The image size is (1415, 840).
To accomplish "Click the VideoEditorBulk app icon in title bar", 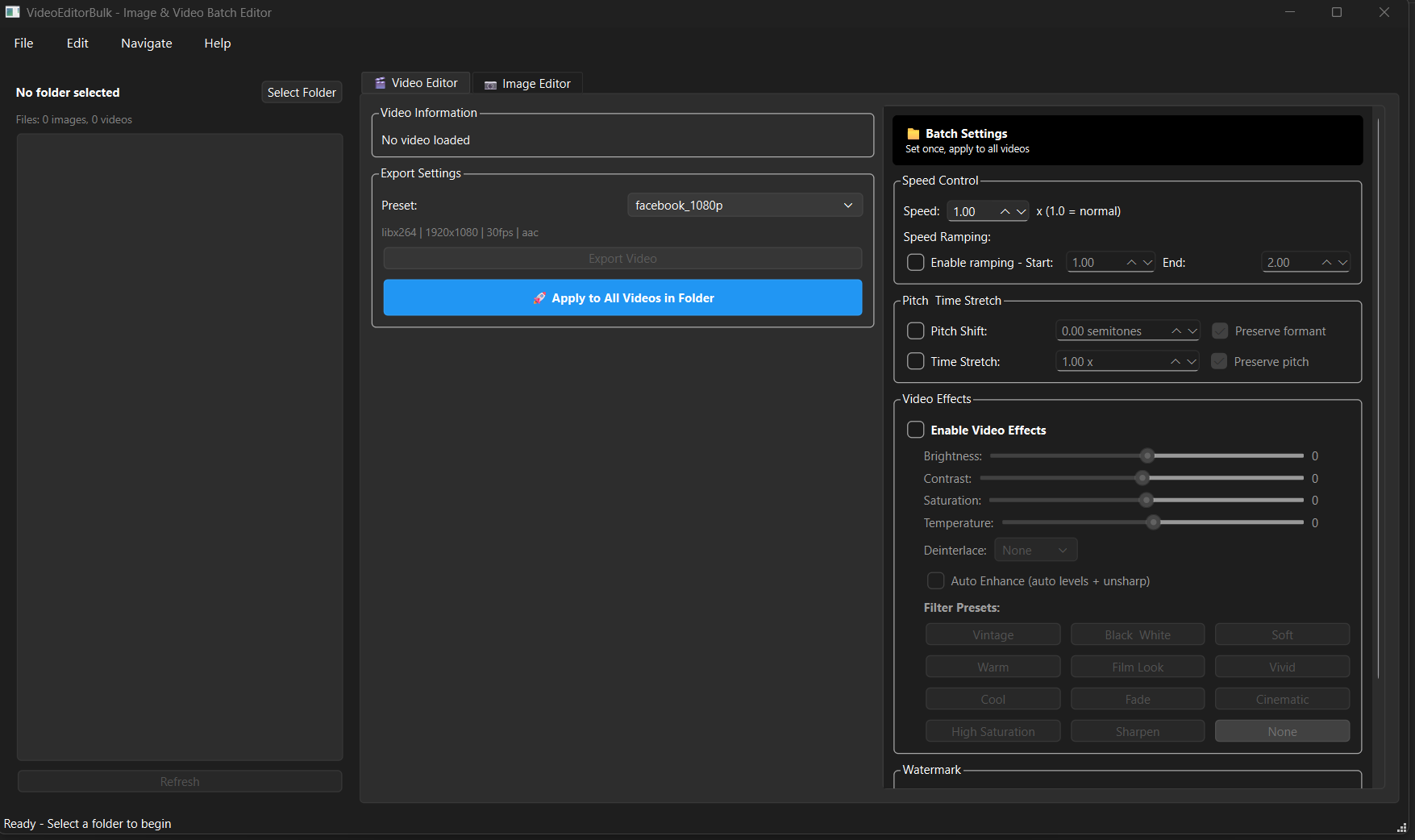I will pos(12,12).
